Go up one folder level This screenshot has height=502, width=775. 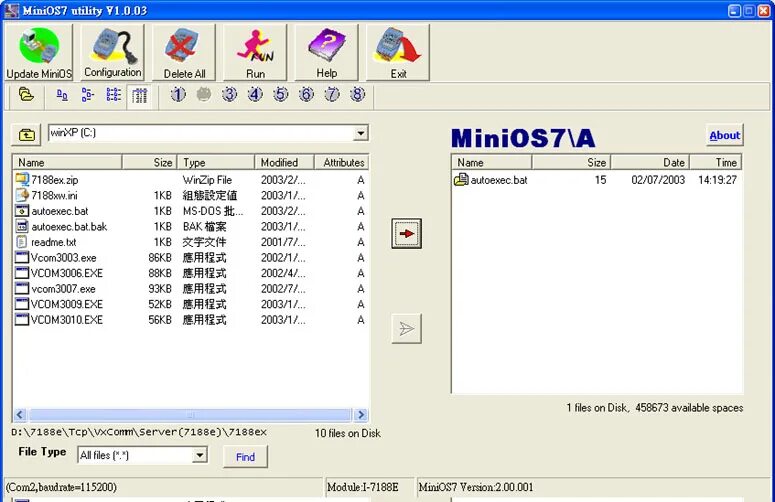[26, 134]
